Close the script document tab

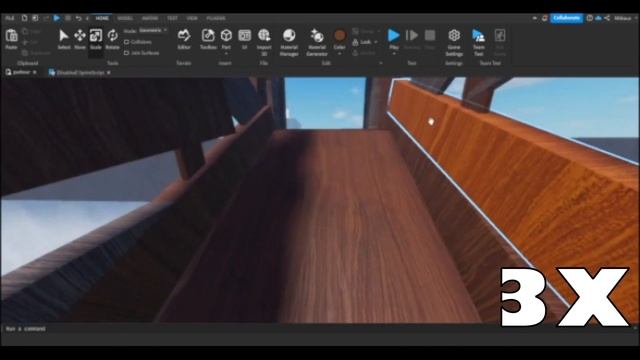click(x=109, y=73)
